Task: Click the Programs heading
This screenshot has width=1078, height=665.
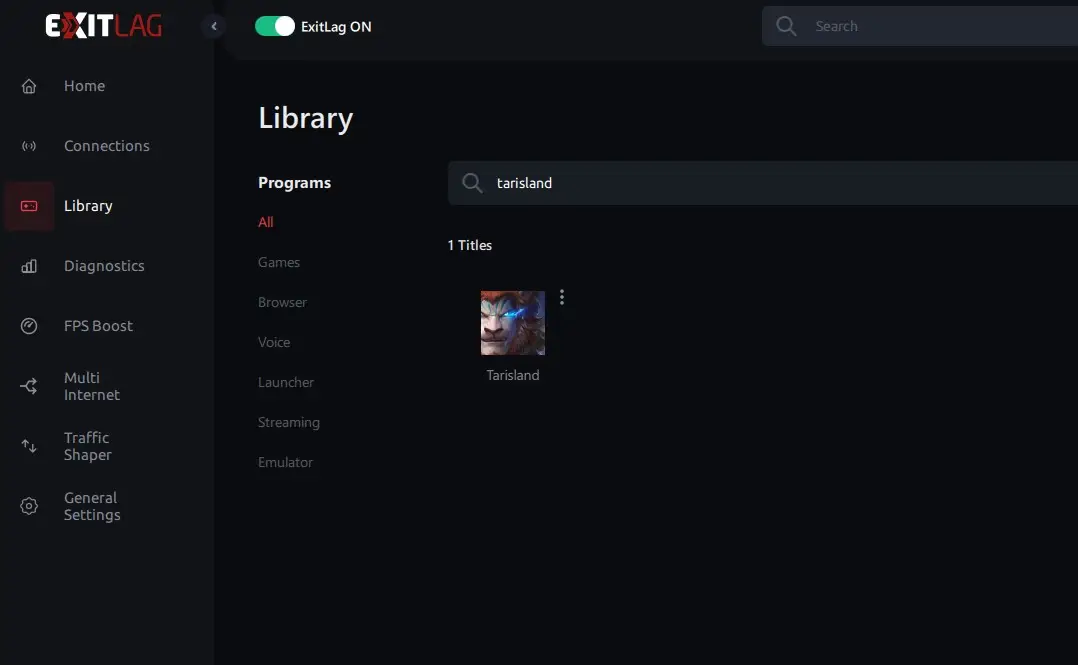Action: 294,183
